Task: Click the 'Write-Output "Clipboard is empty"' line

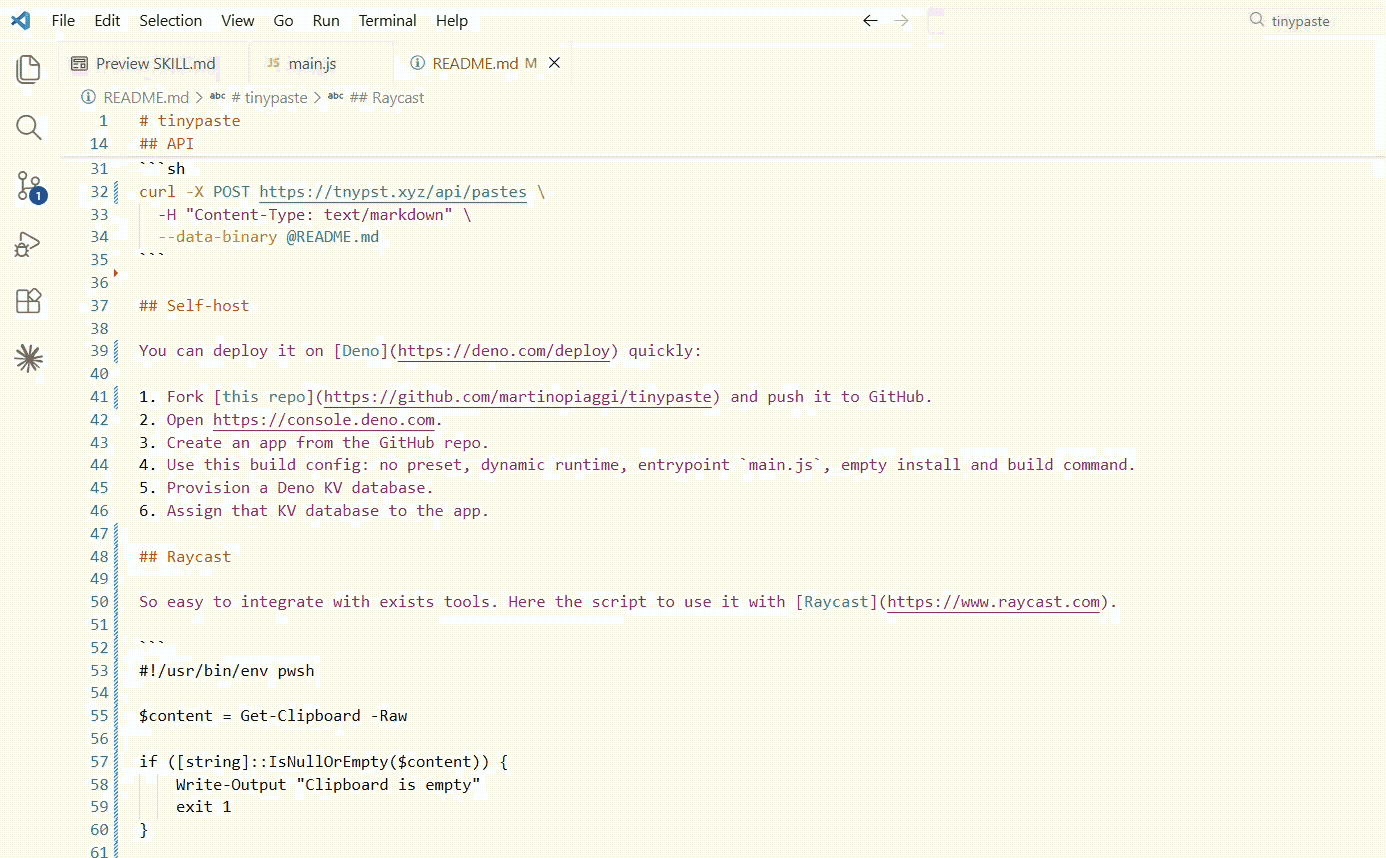Action: (x=328, y=785)
